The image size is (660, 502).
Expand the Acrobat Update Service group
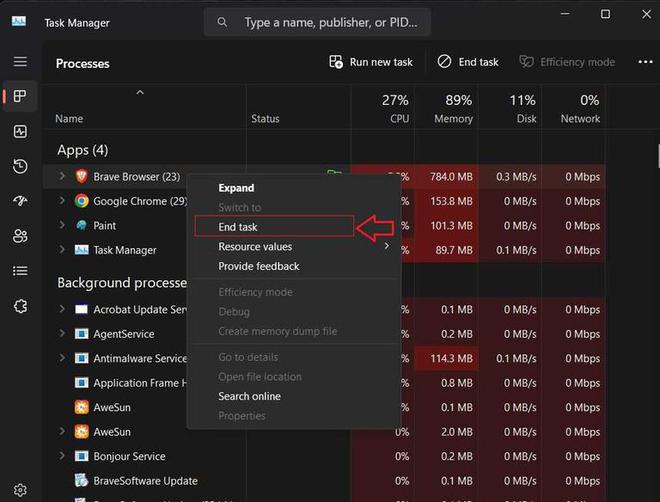[x=62, y=309]
